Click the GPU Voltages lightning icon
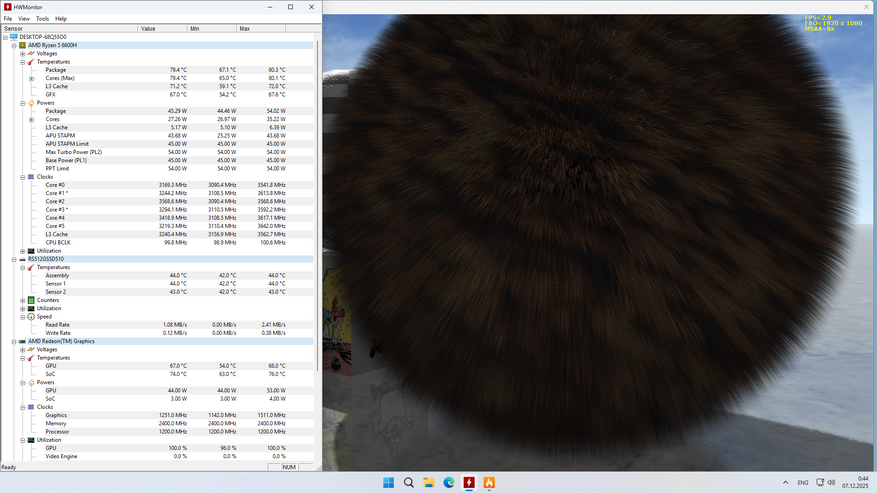The width and height of the screenshot is (877, 493). point(31,350)
